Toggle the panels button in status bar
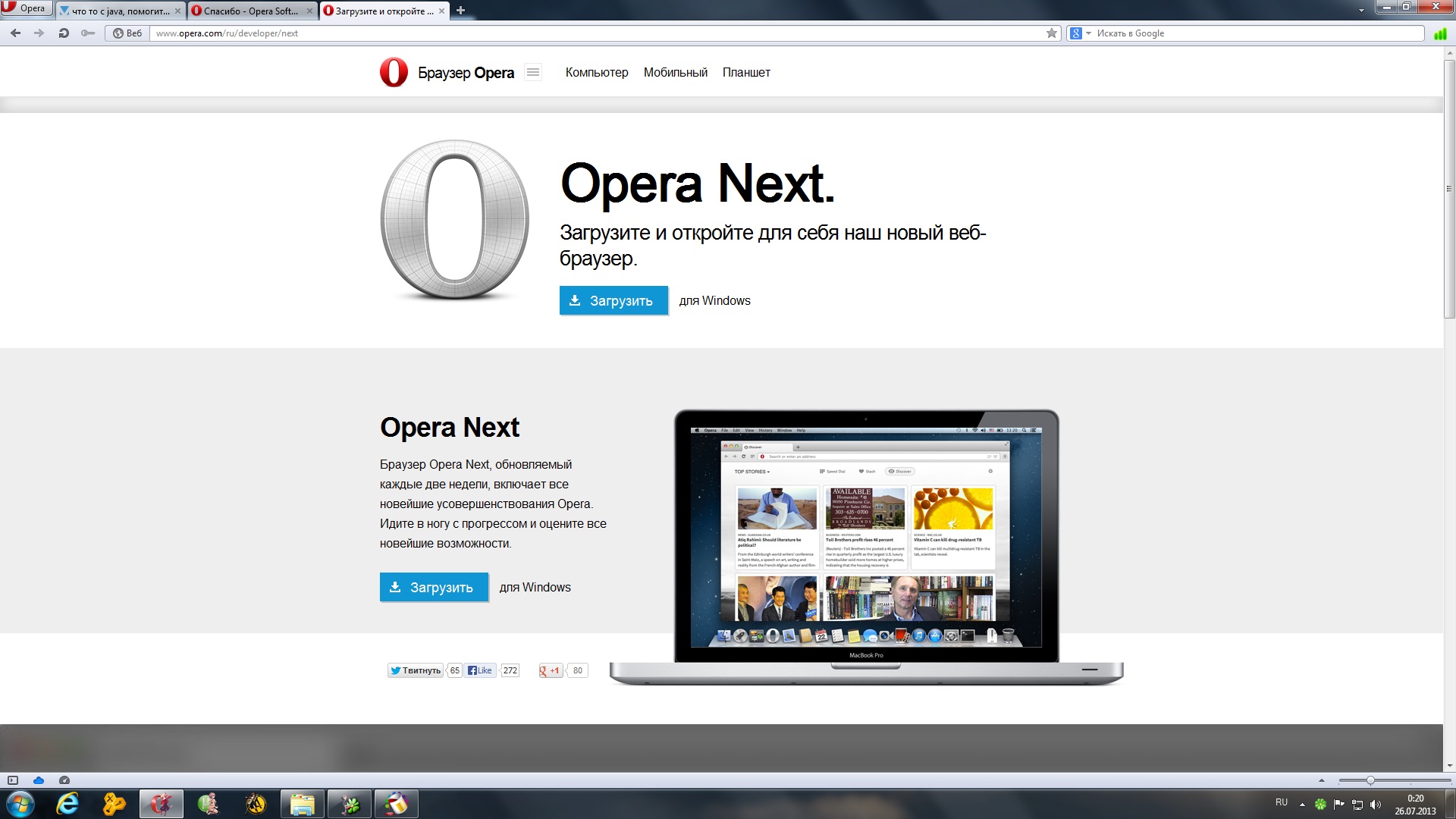 (x=13, y=780)
